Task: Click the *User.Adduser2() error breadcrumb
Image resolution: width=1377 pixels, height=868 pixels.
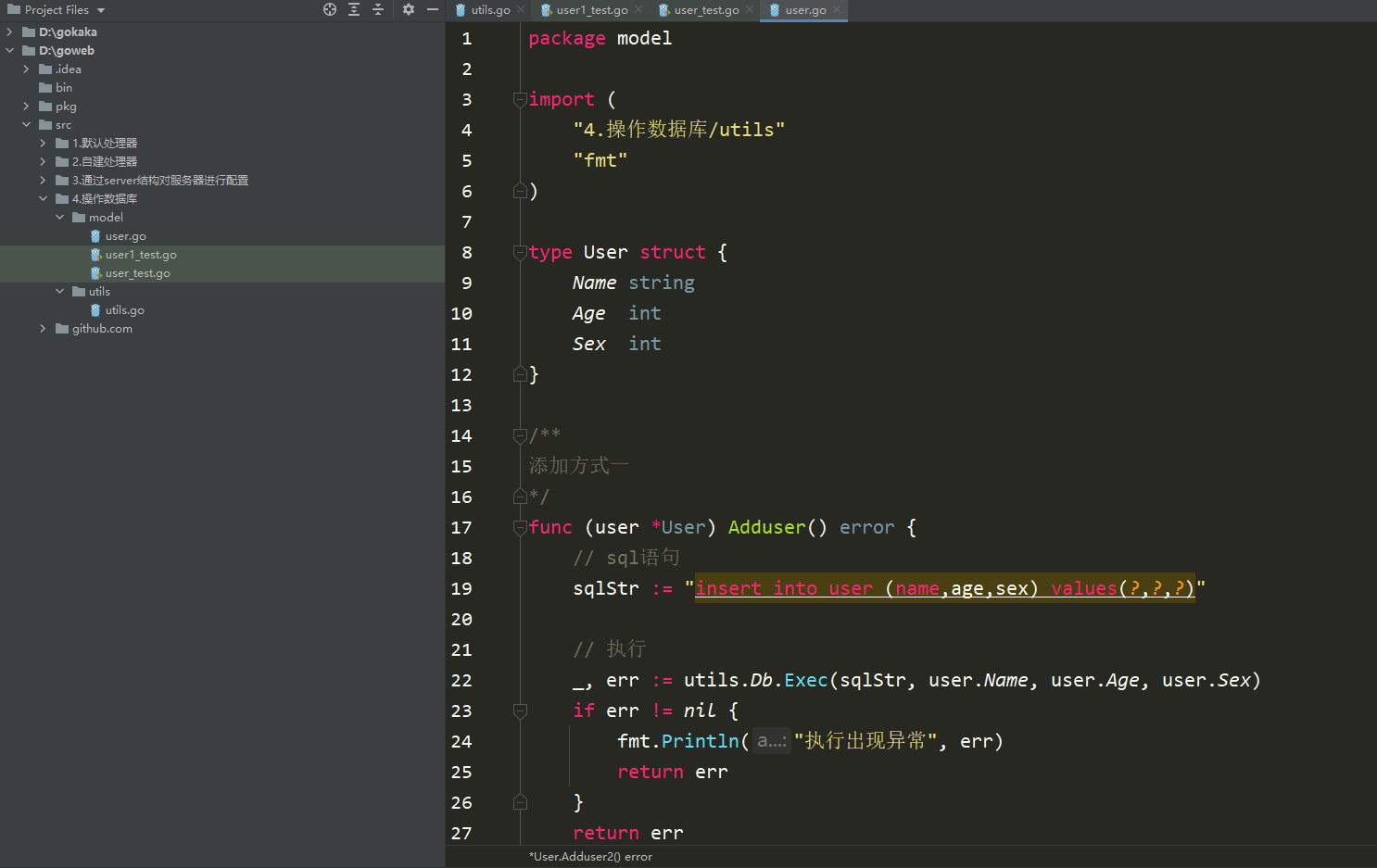Action: click(x=590, y=857)
